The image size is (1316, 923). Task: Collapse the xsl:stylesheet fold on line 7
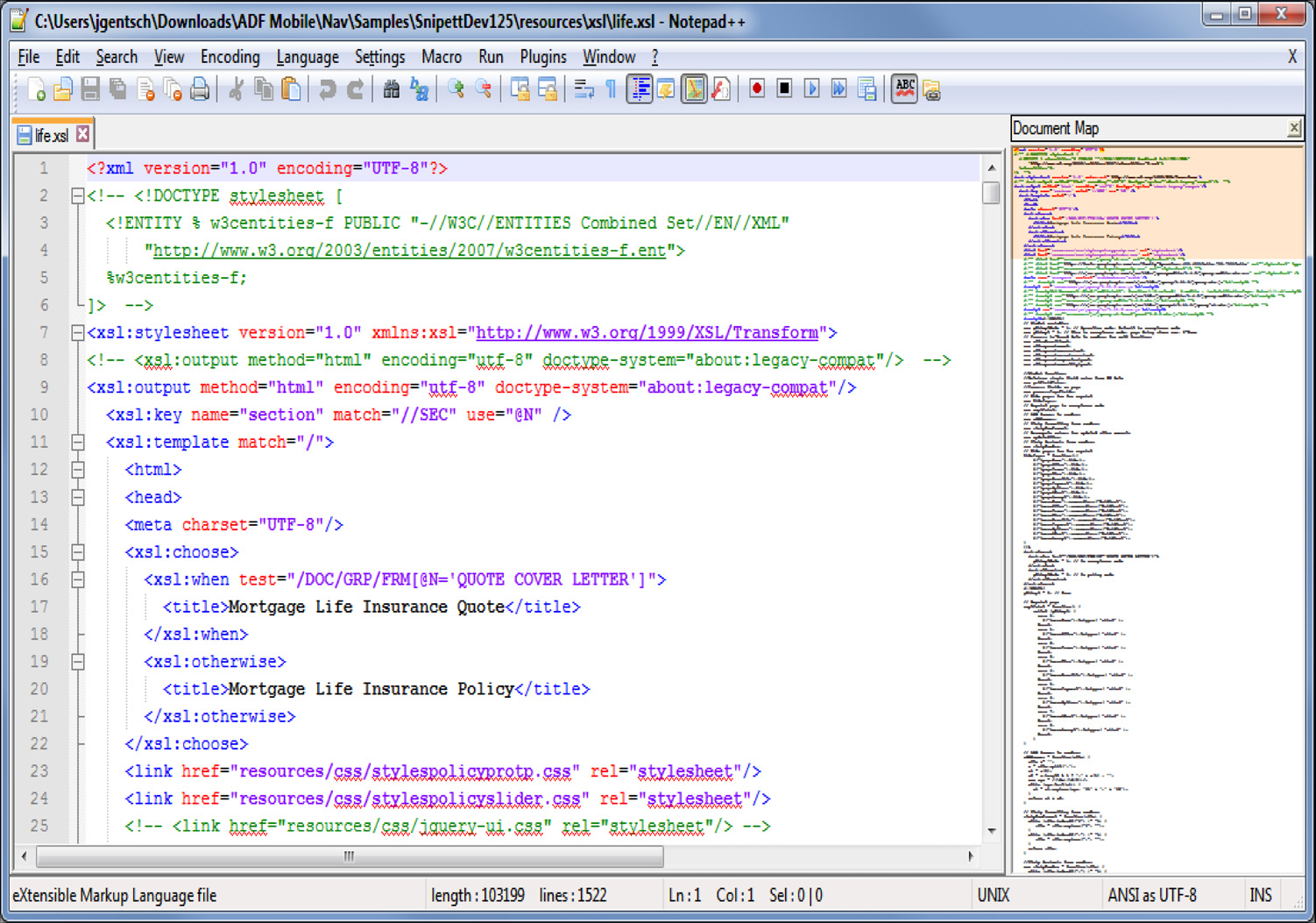coord(77,332)
